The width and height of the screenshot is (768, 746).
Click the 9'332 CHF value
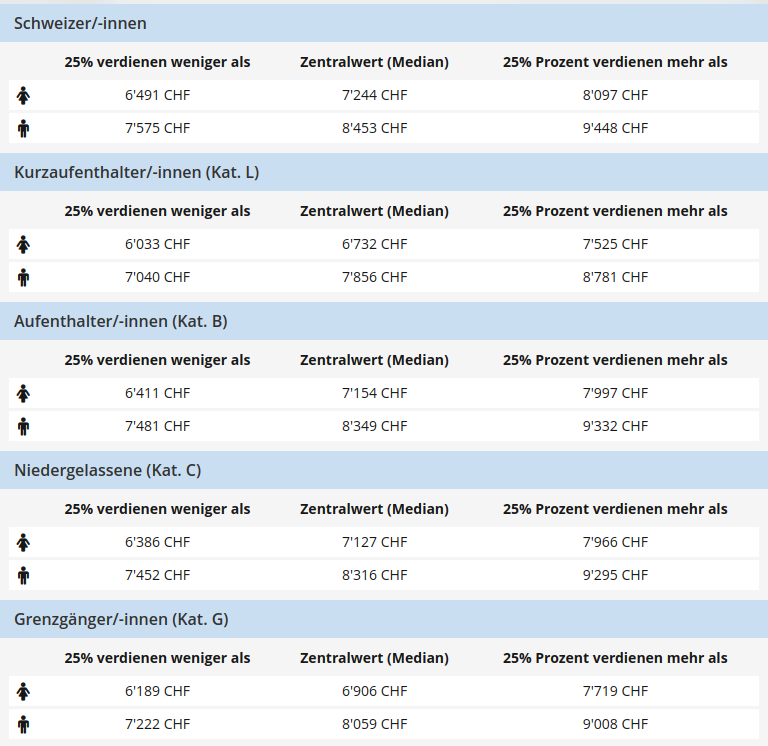pyautogui.click(x=615, y=426)
